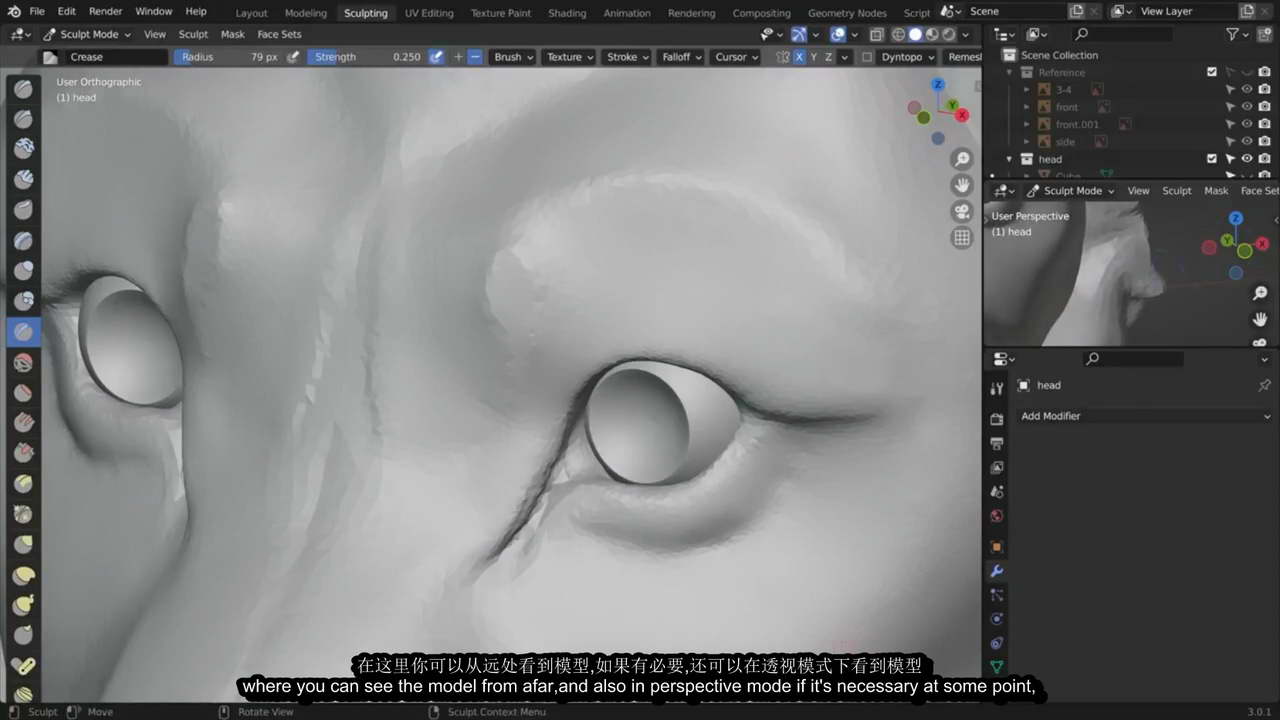Open the Particles properties tab
Screen dimensions: 1280x720
[996, 595]
